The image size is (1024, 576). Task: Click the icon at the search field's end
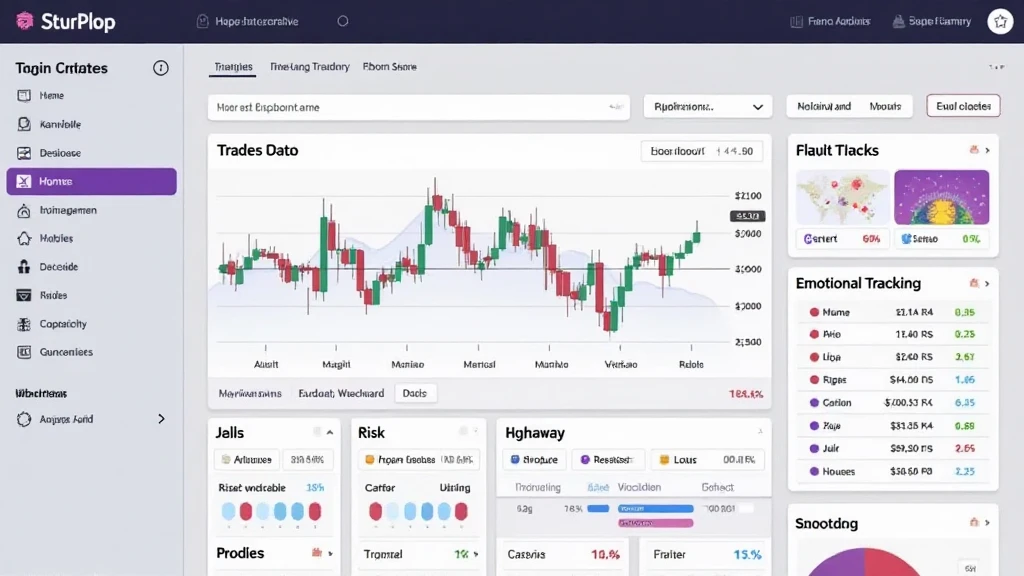click(615, 106)
